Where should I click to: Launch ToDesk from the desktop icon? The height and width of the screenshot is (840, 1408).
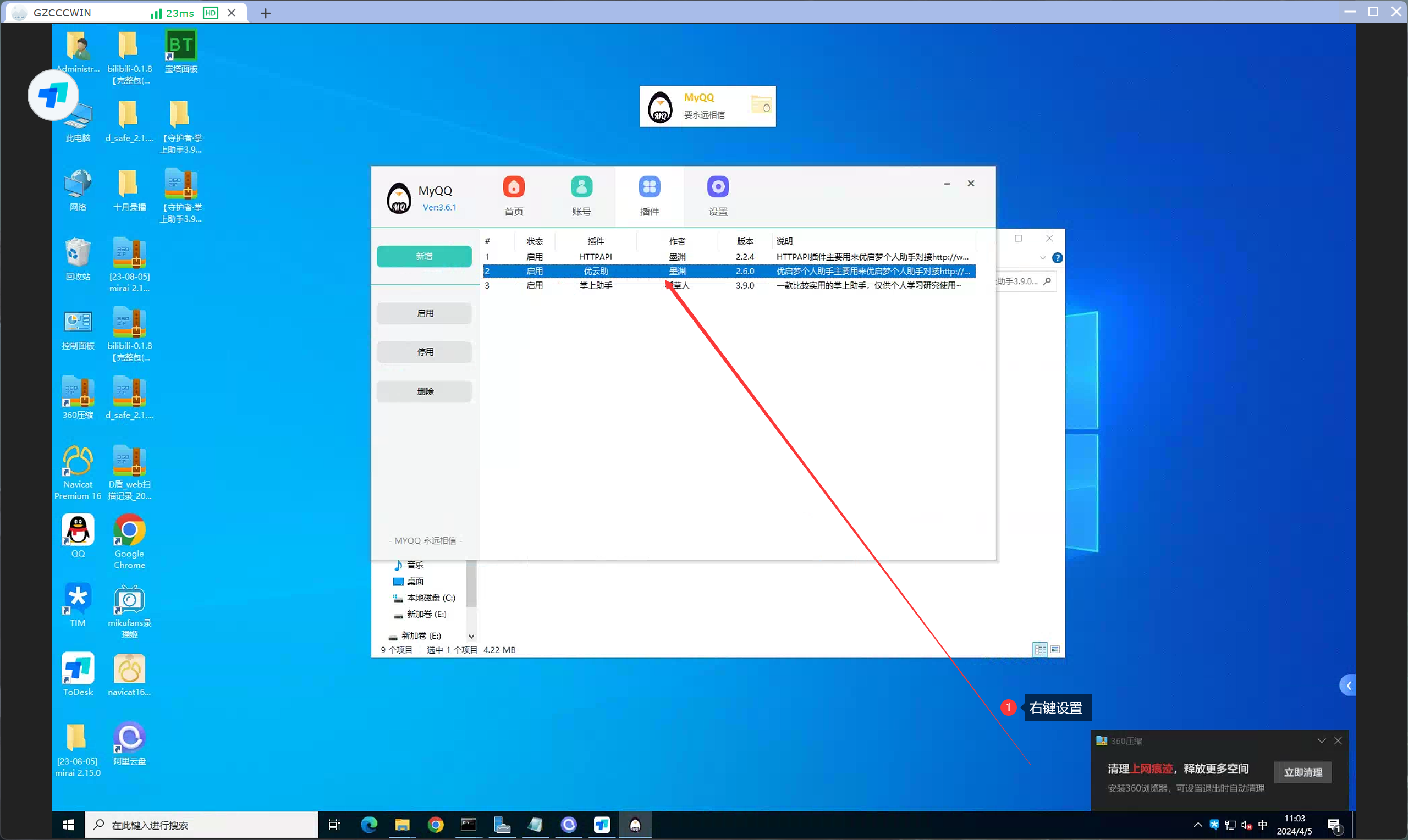pyautogui.click(x=78, y=675)
